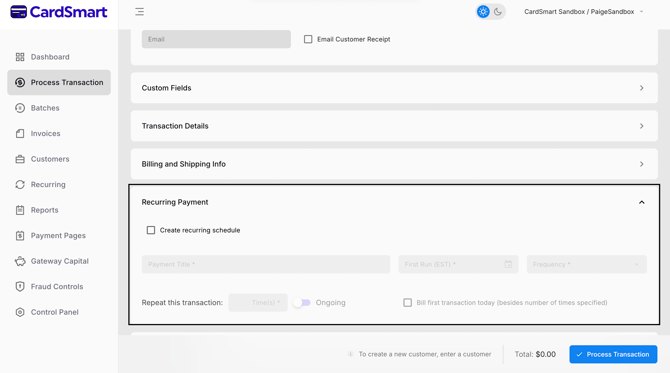670x373 pixels.
Task: Open the Frequency dropdown
Action: (587, 264)
